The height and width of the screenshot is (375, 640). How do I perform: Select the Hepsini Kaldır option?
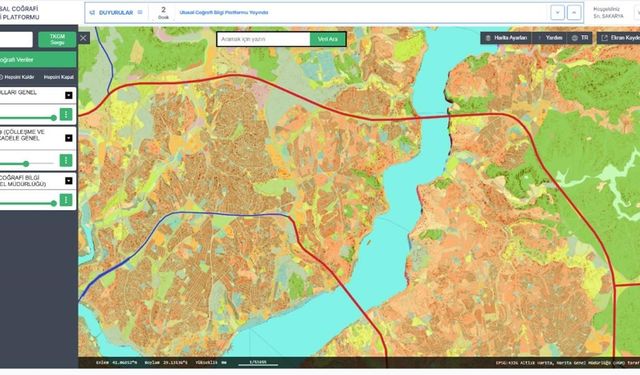[17, 77]
